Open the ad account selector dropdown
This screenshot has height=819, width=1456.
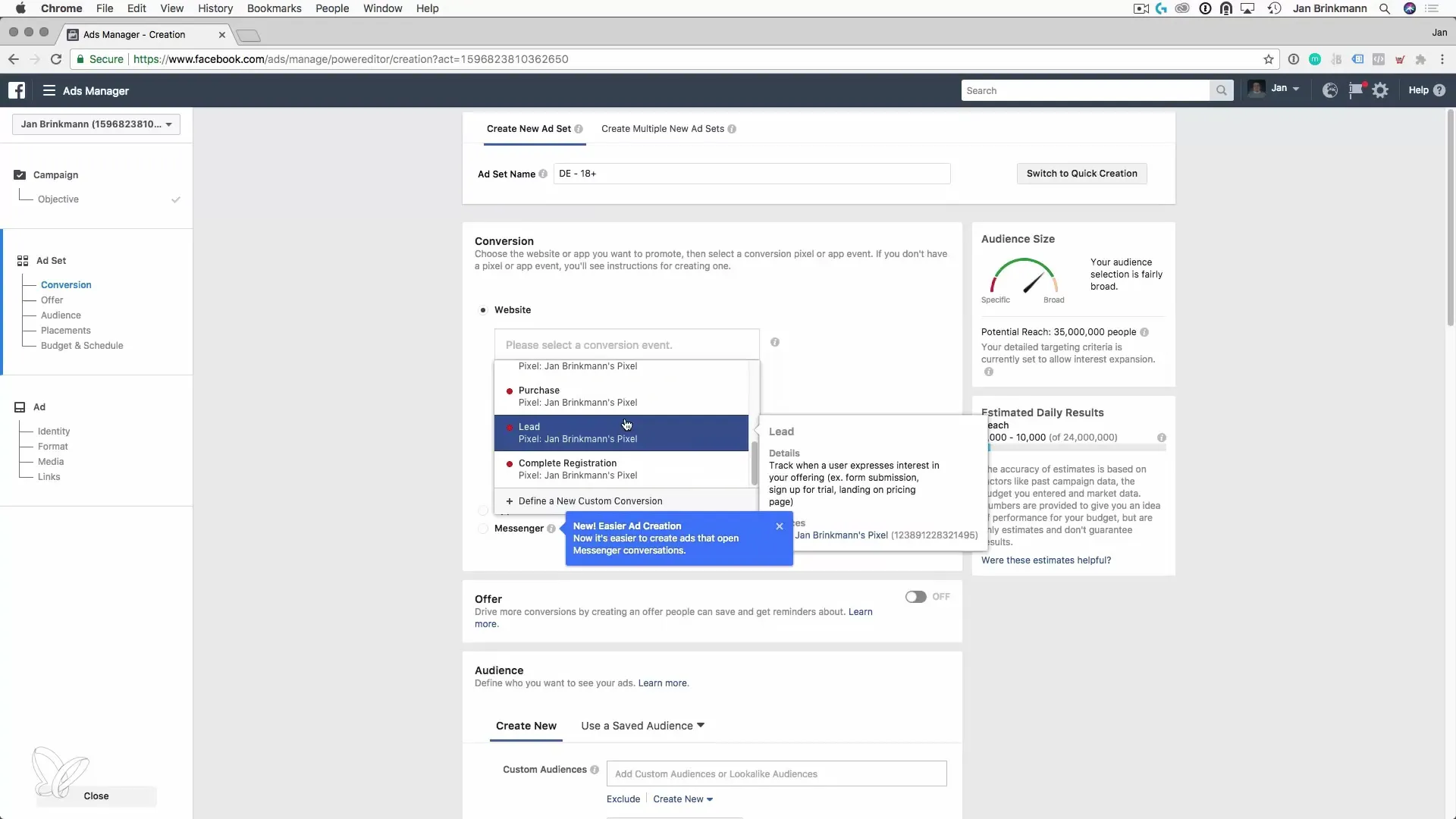[96, 124]
